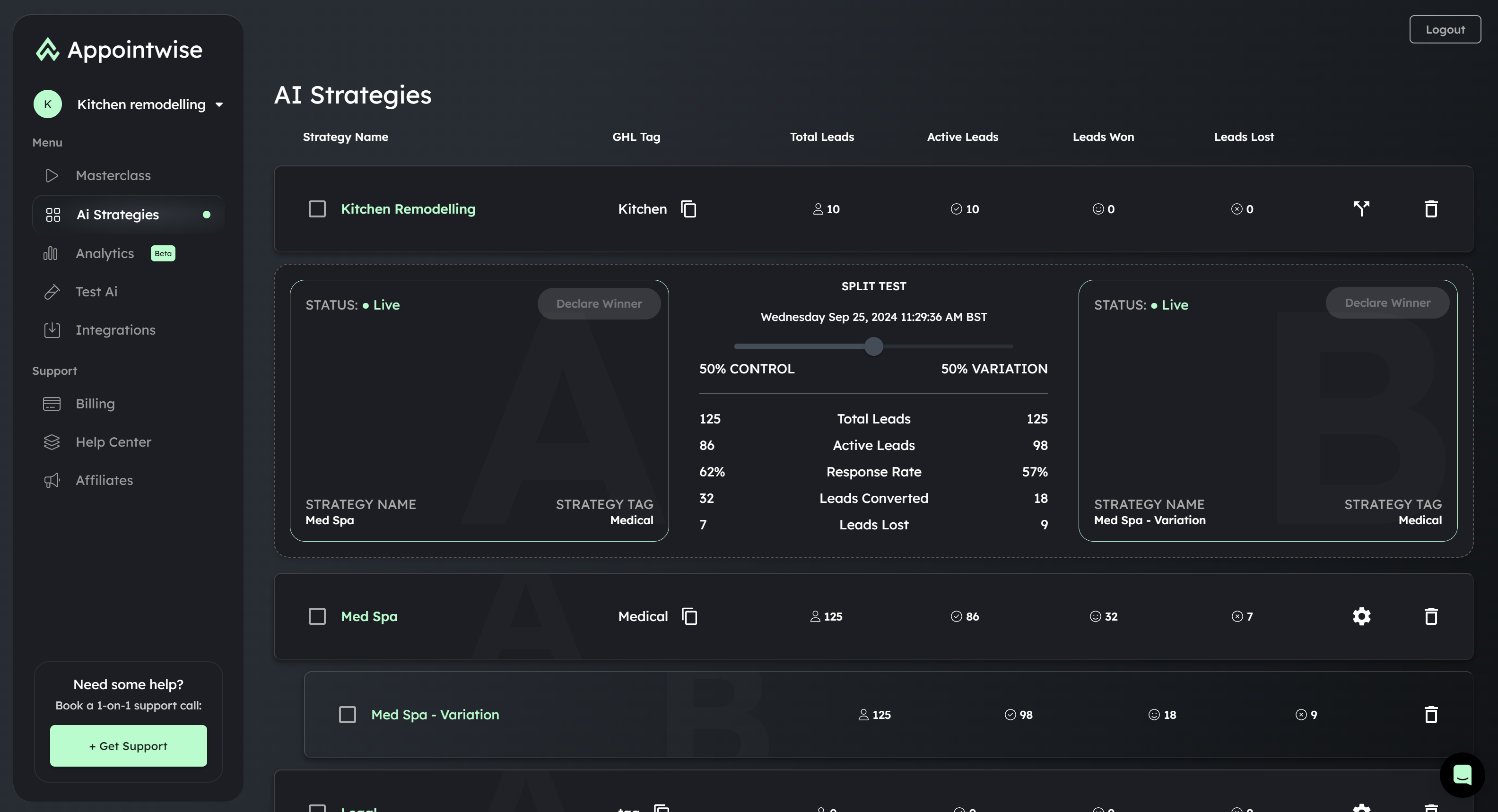Image resolution: width=1498 pixels, height=812 pixels.
Task: Click the Active Leads column header
Action: tap(962, 137)
